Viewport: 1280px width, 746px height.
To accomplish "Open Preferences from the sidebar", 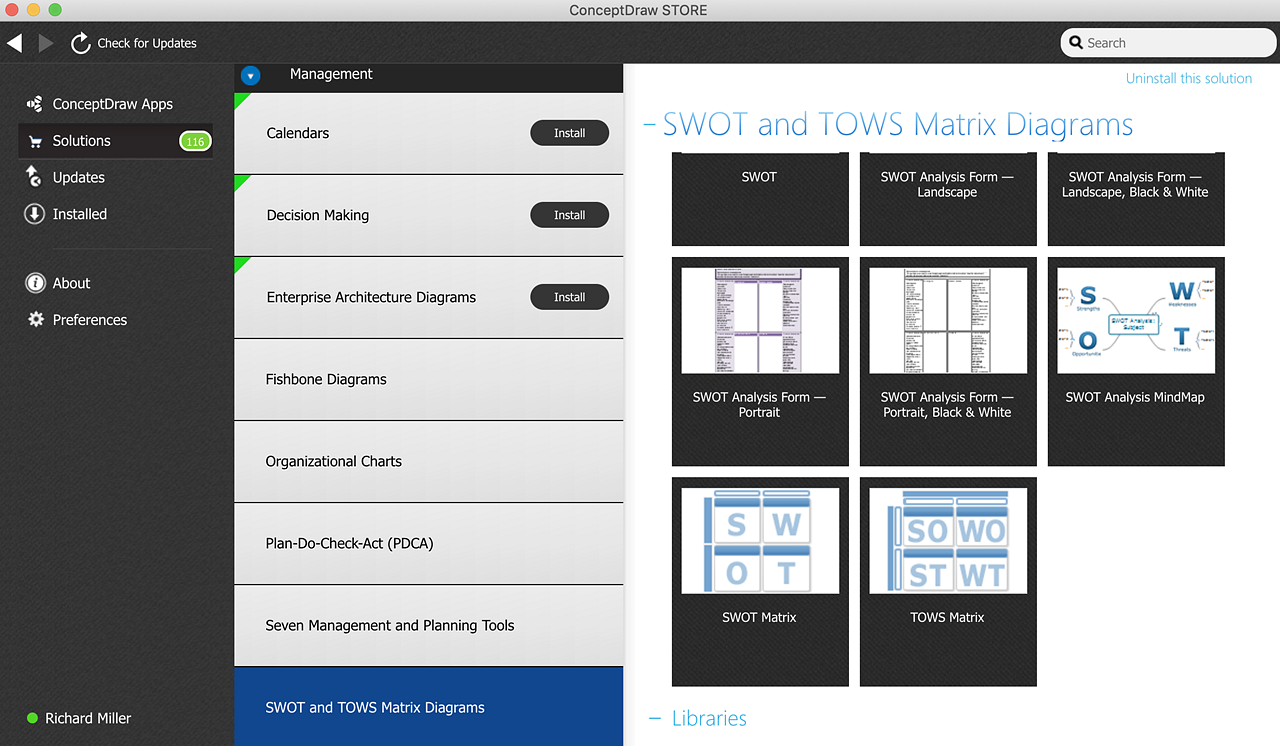I will click(x=90, y=320).
